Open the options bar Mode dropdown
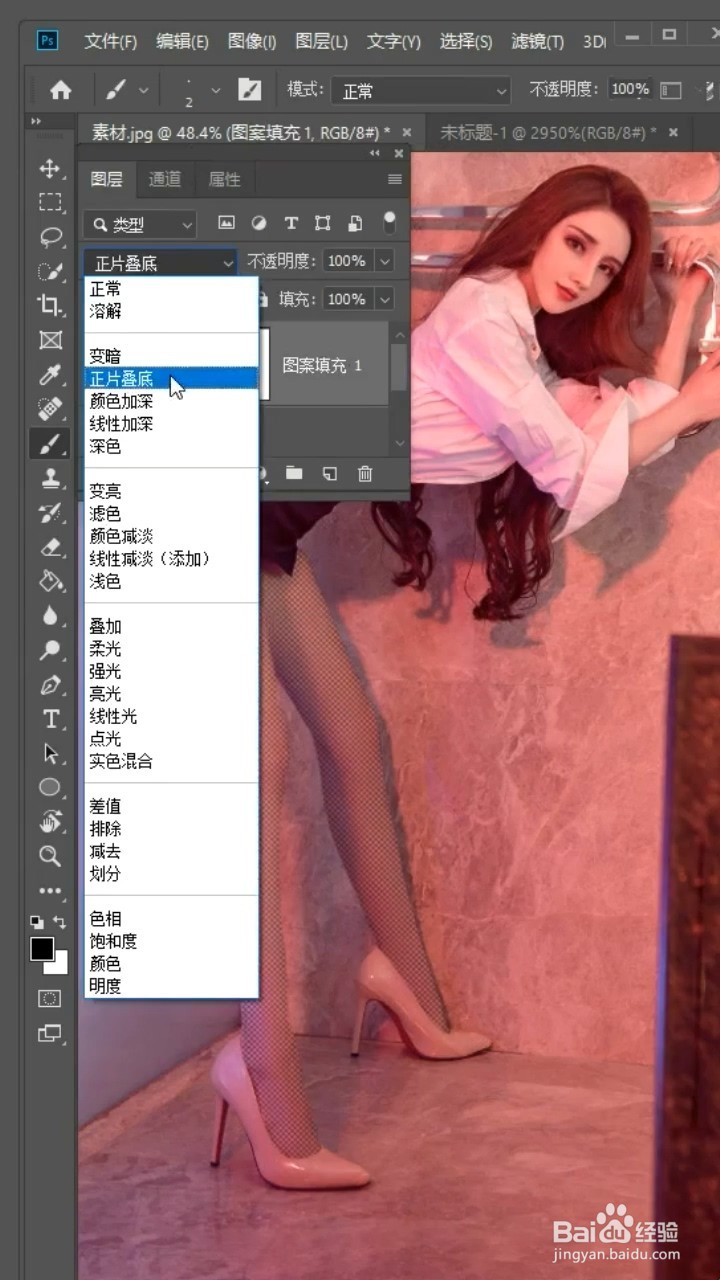This screenshot has width=720, height=1280. tap(421, 91)
